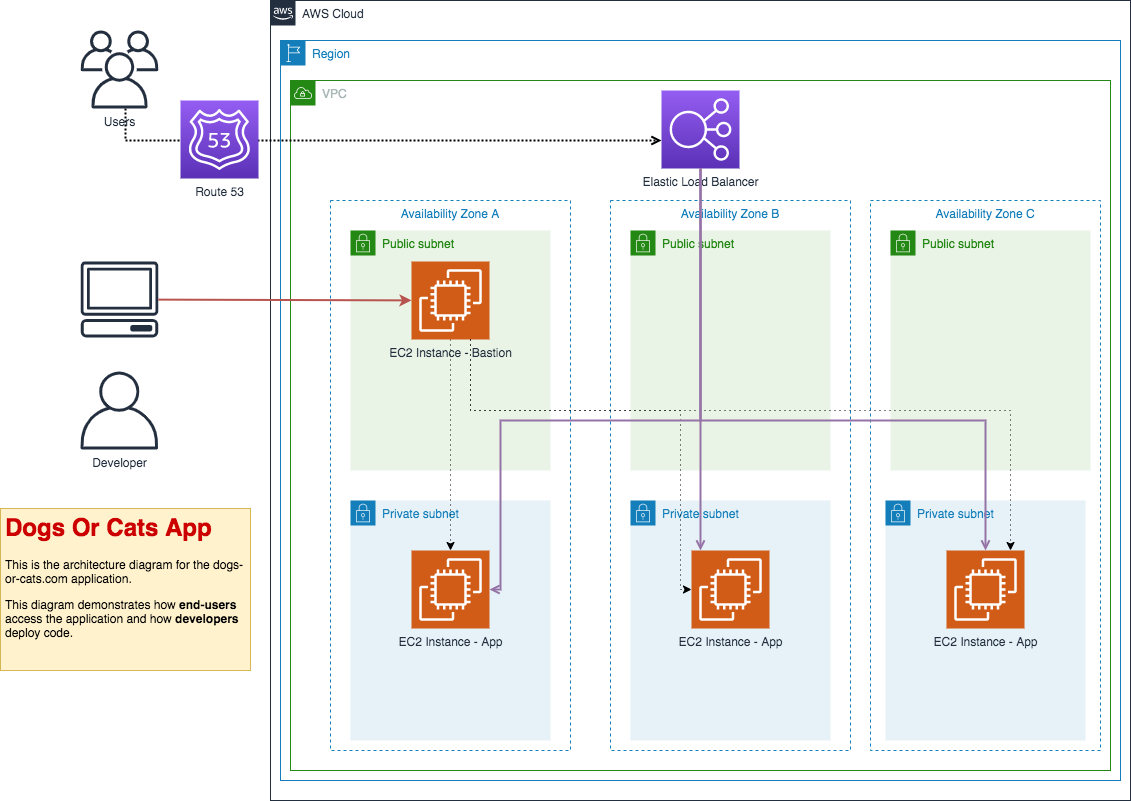Click the VPC cloud icon

click(302, 93)
